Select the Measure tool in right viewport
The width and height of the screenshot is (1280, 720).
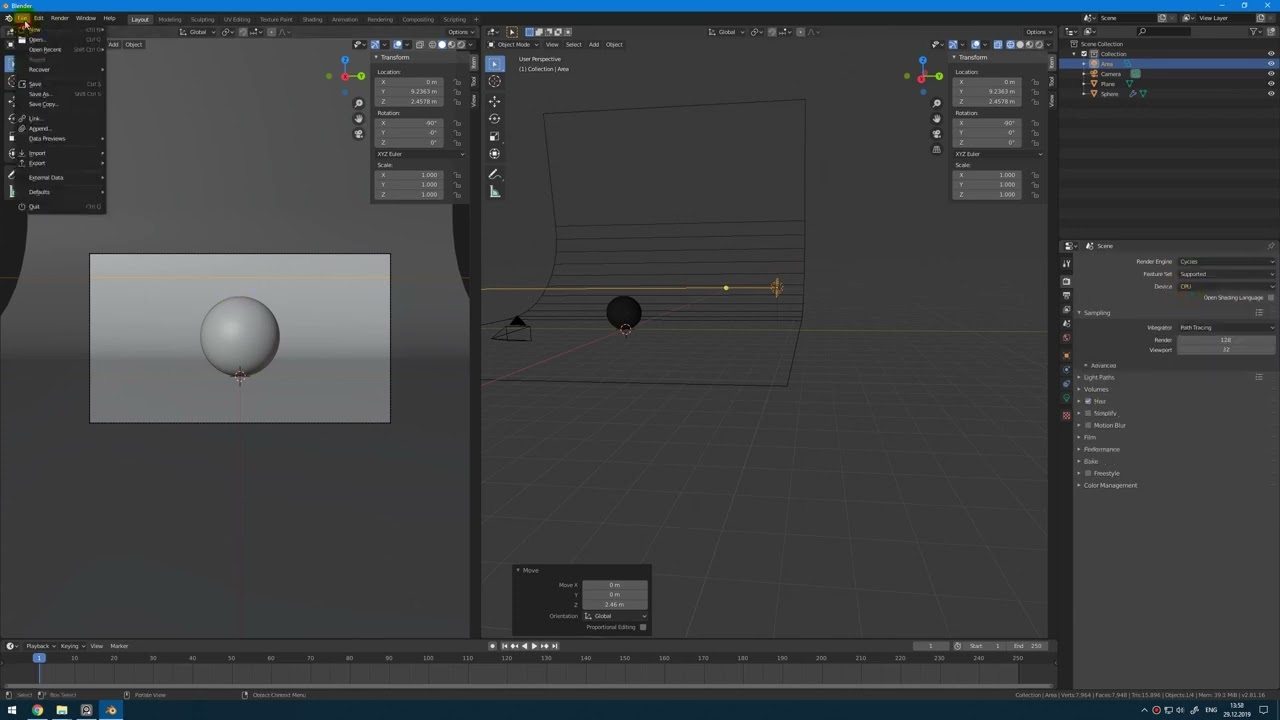click(x=494, y=192)
